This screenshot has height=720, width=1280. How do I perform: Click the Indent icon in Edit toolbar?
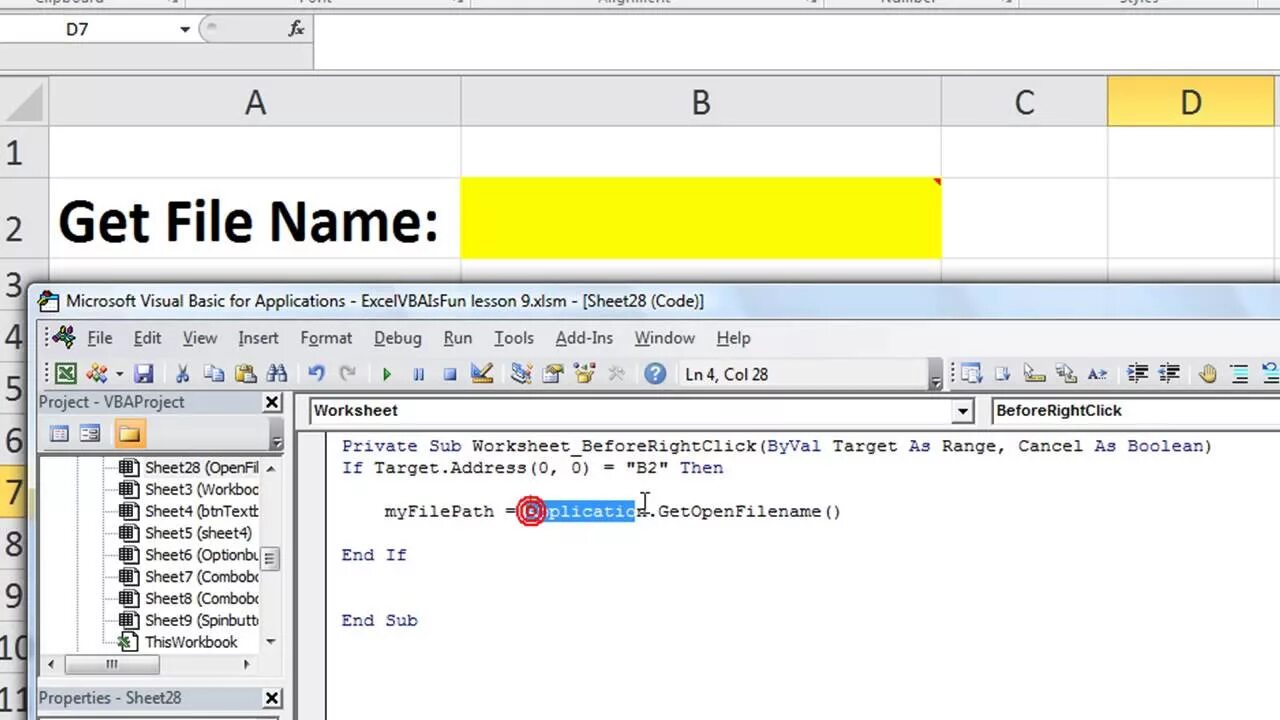(1137, 374)
